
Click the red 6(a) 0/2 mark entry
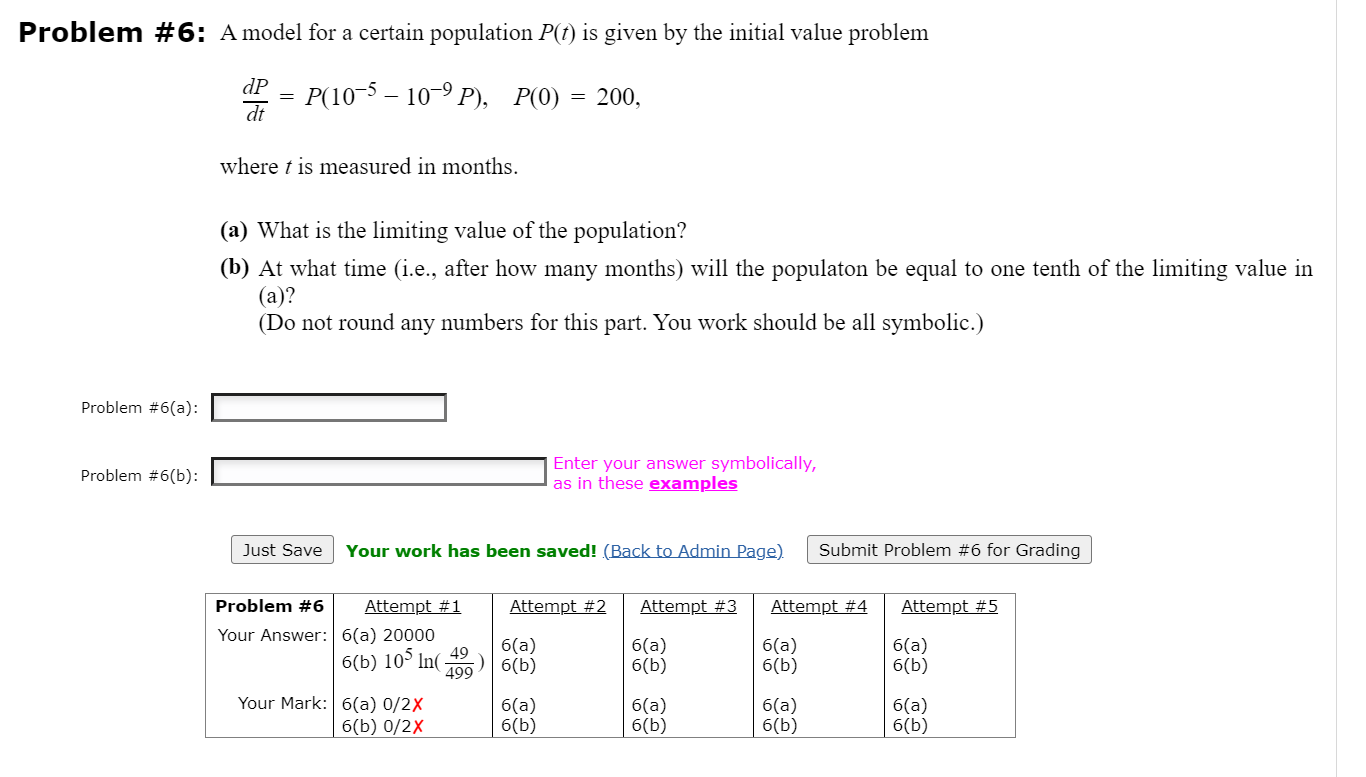[x=379, y=704]
